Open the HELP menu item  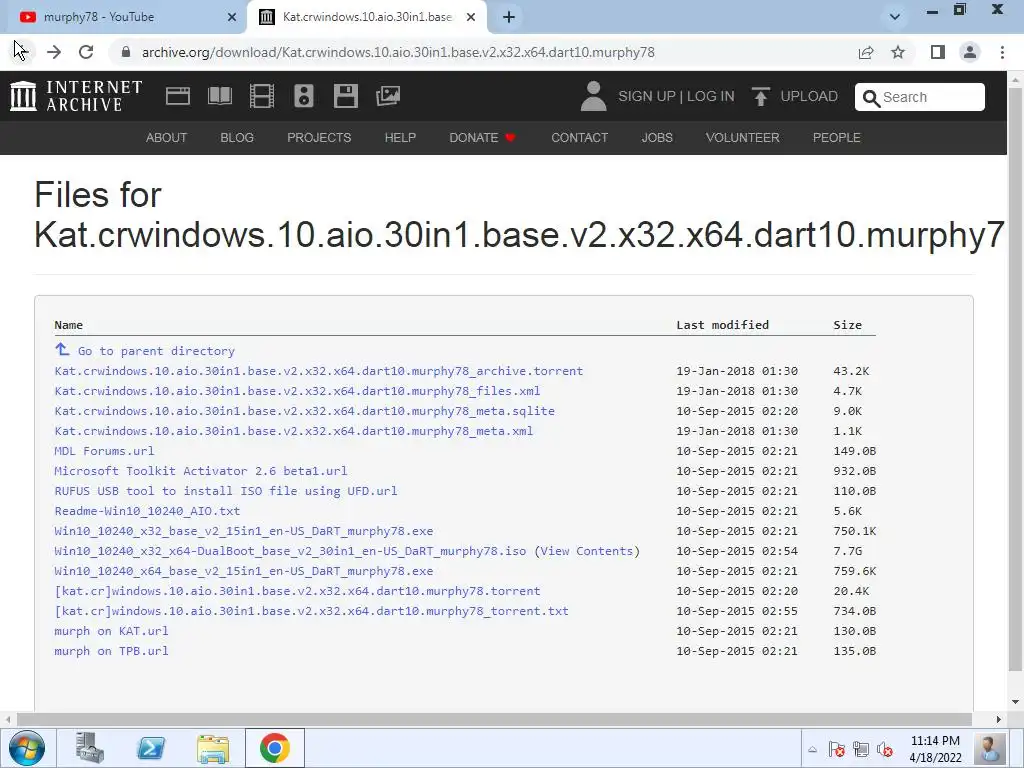coord(400,138)
